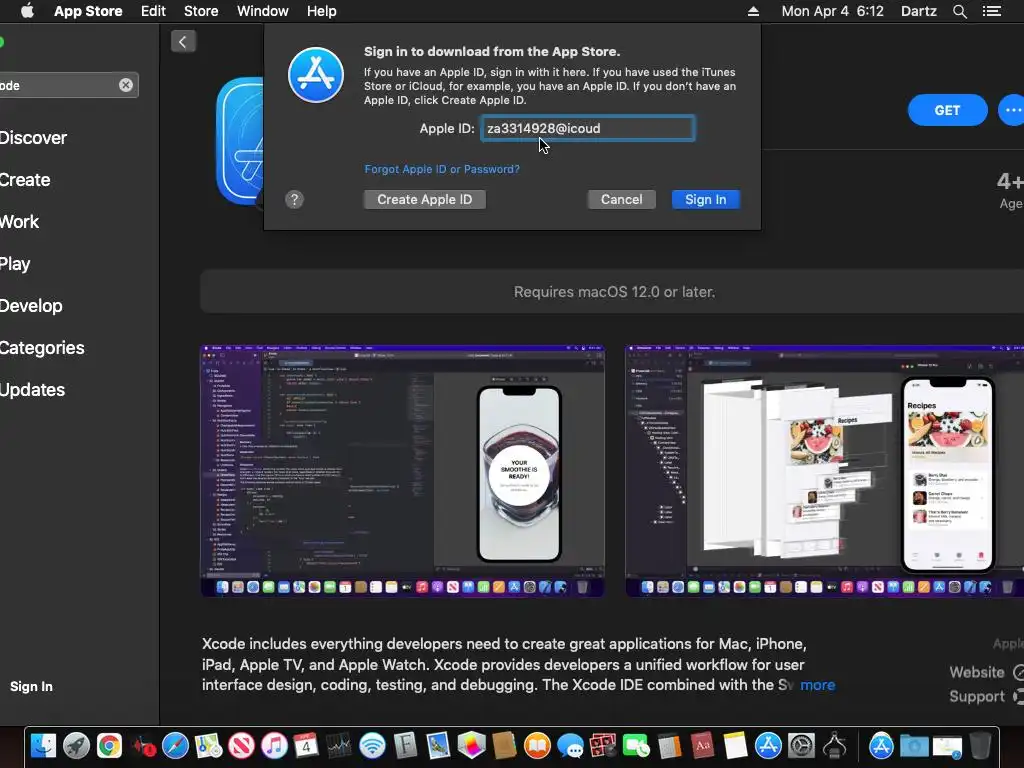Viewport: 1024px width, 768px height.
Task: Click the more options ellipsis button
Action: click(1012, 110)
